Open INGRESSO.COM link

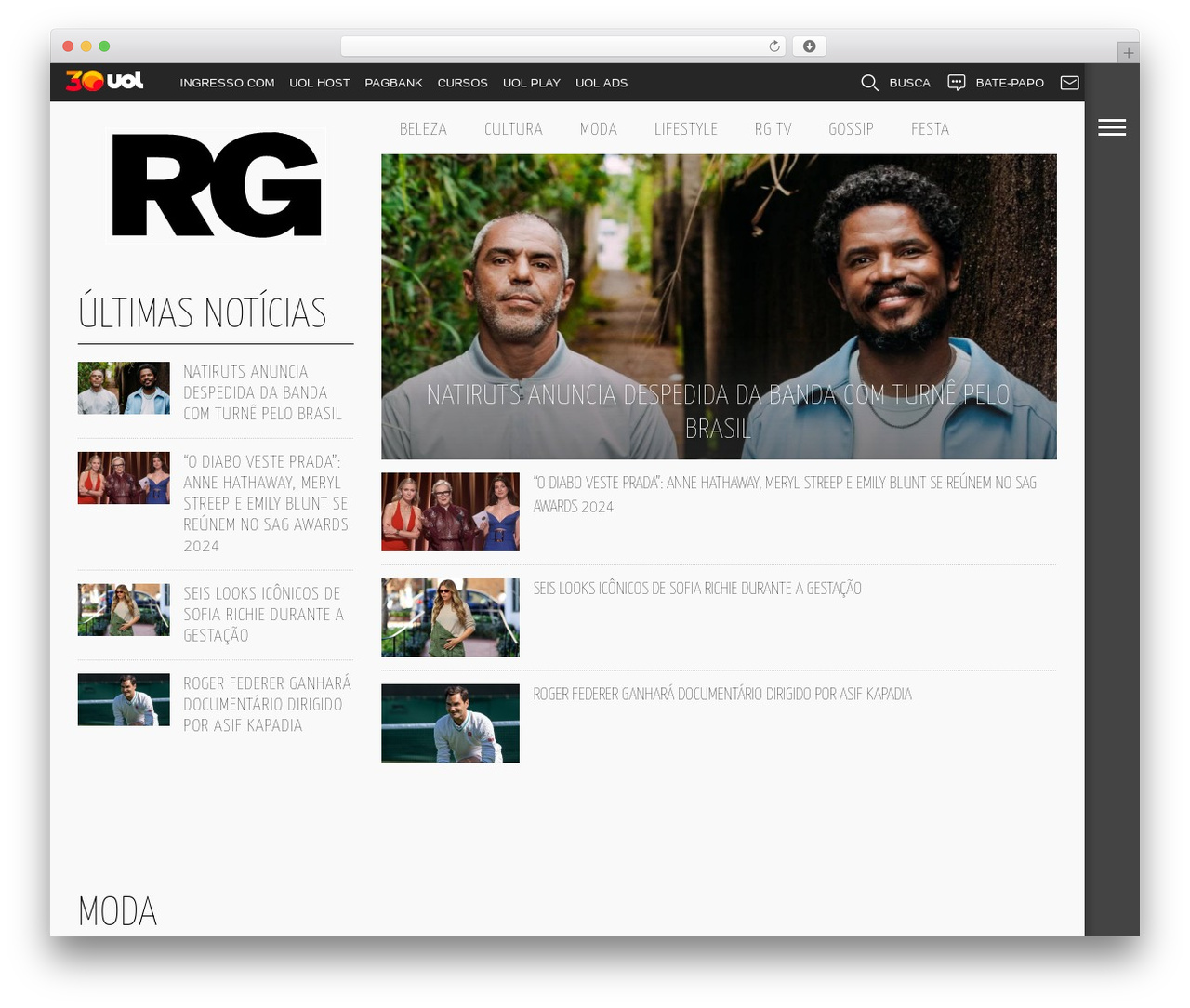(x=227, y=83)
